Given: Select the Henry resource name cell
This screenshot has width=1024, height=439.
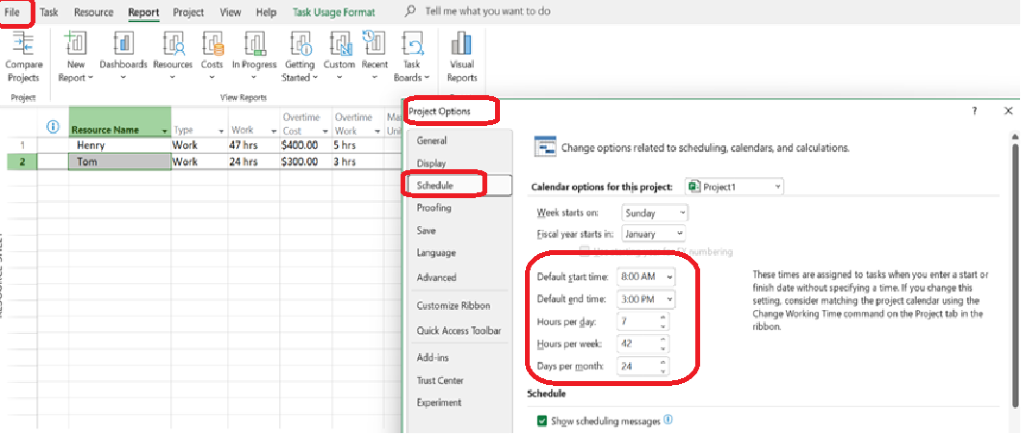Looking at the screenshot, I should (120, 146).
